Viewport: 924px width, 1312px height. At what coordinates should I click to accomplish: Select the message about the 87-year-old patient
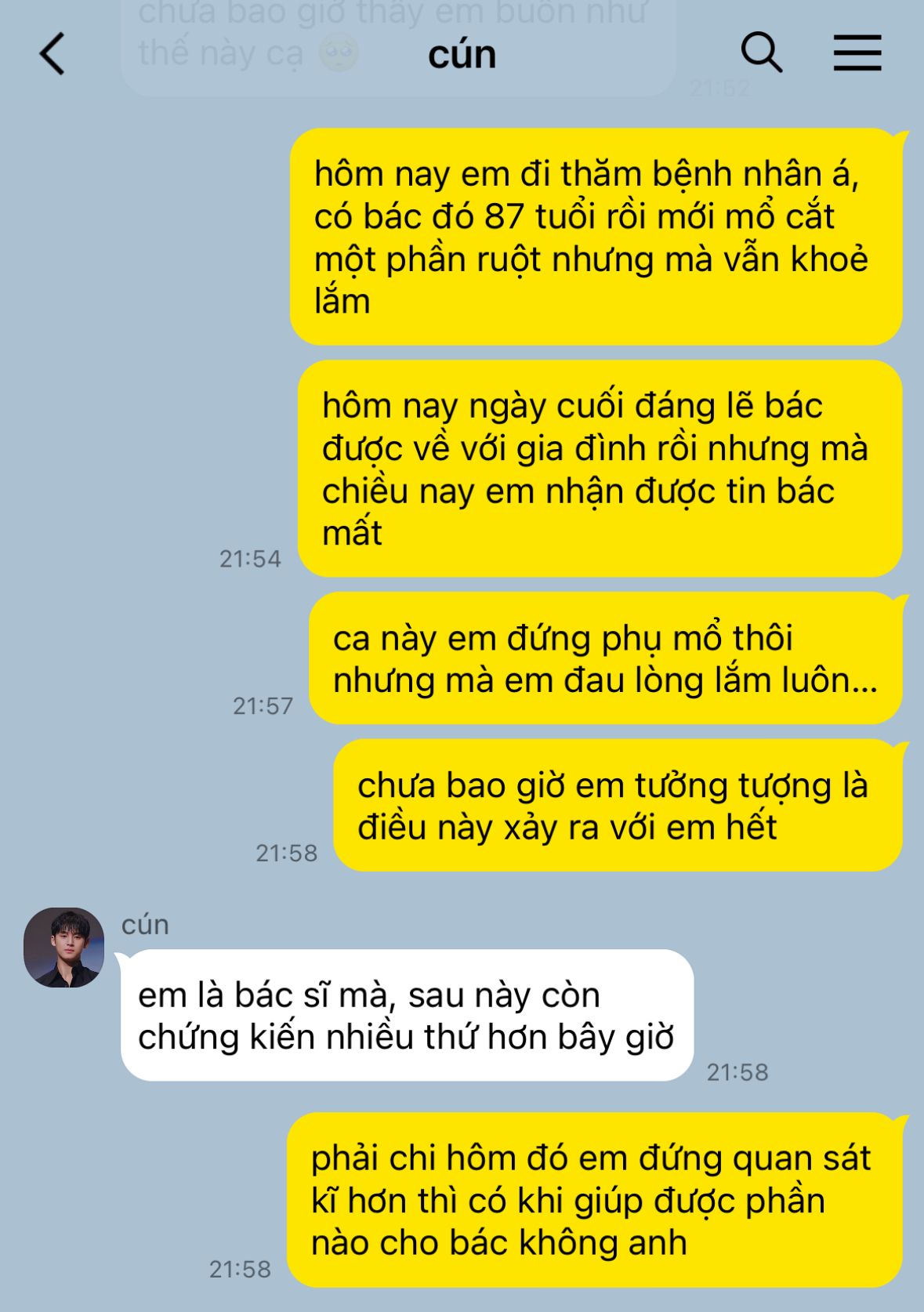[x=596, y=237]
